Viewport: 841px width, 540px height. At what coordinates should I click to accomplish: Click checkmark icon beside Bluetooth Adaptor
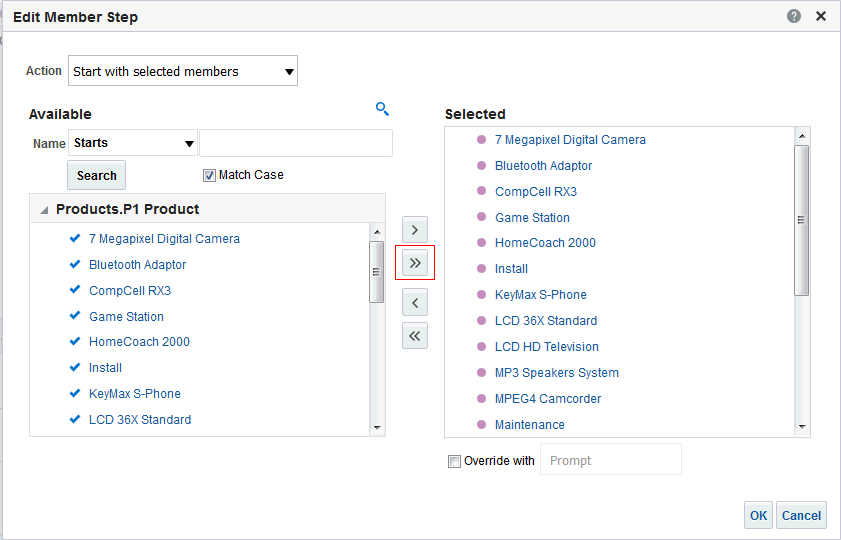[x=75, y=264]
